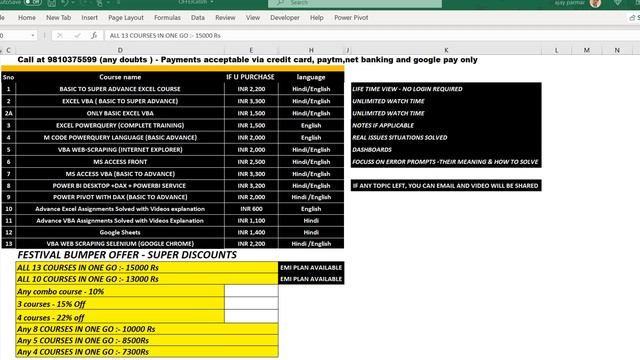Select '3 courses - 15% Off' cell
The image size is (640, 360).
[120, 304]
